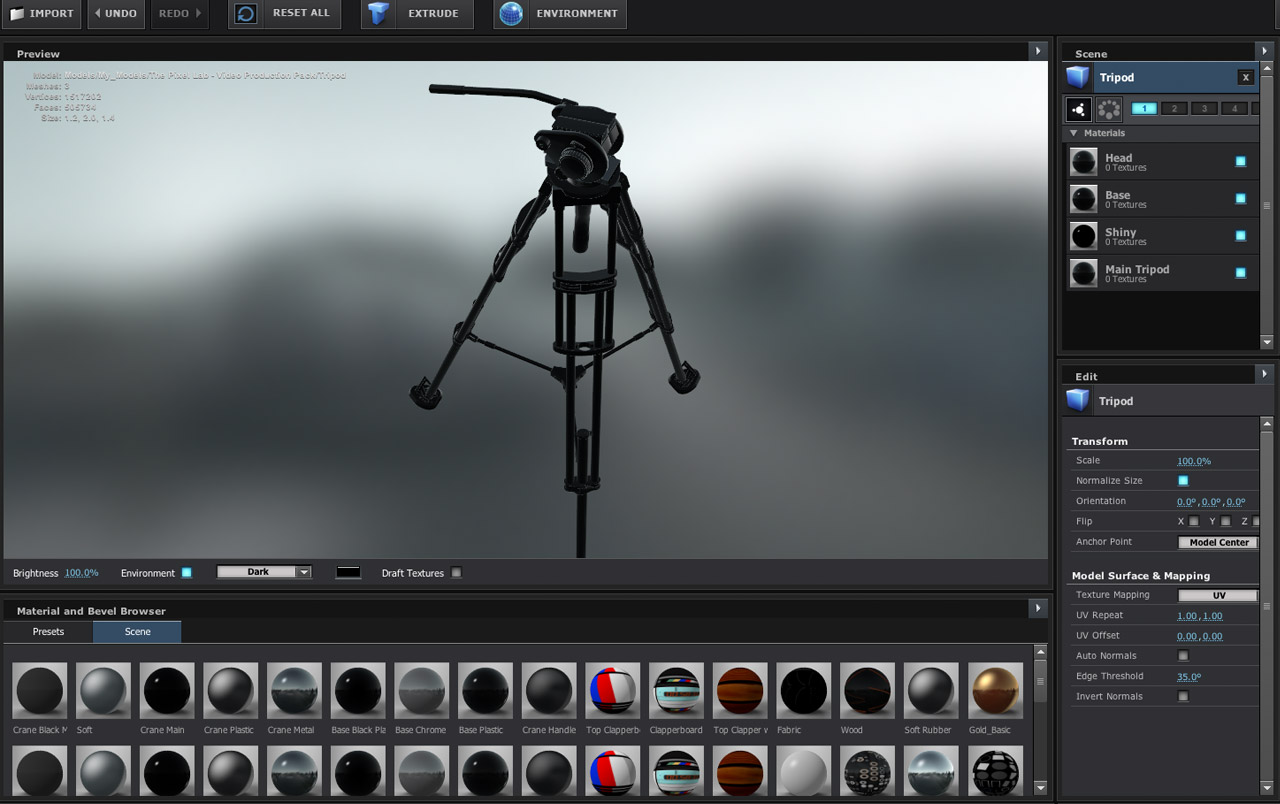The height and width of the screenshot is (804, 1280).
Task: Open the Dark environment dropdown
Action: [264, 572]
